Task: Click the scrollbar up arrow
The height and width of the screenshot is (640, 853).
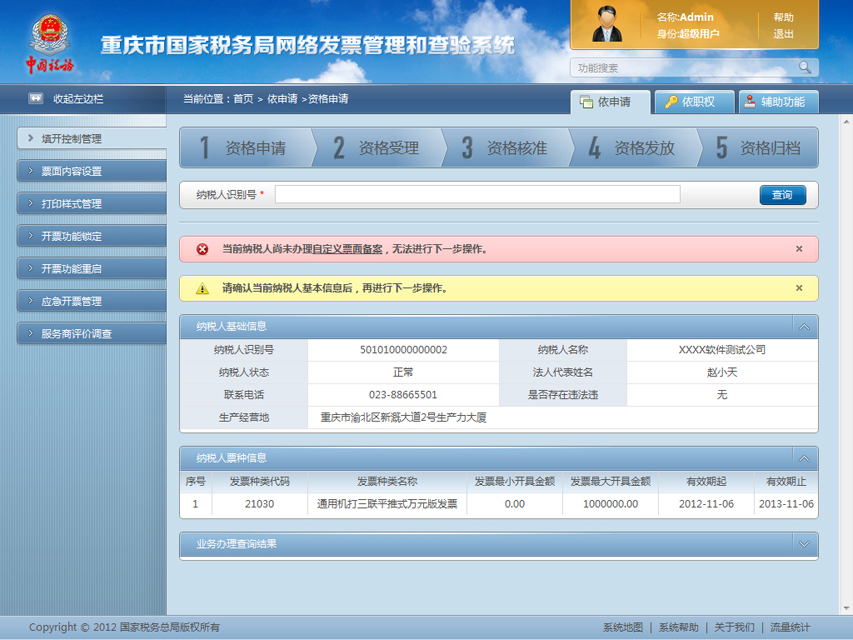Action: pos(846,121)
